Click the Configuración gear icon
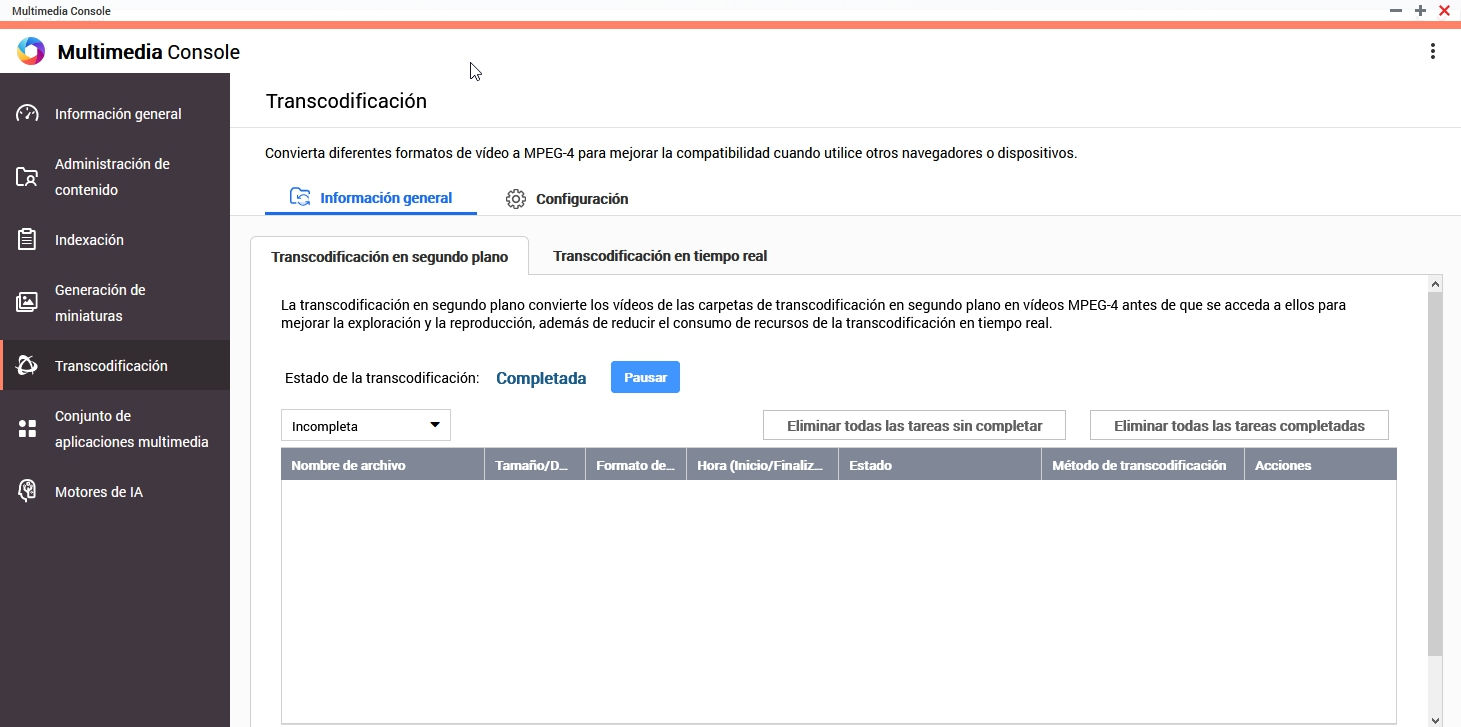The image size is (1461, 727). coord(516,199)
